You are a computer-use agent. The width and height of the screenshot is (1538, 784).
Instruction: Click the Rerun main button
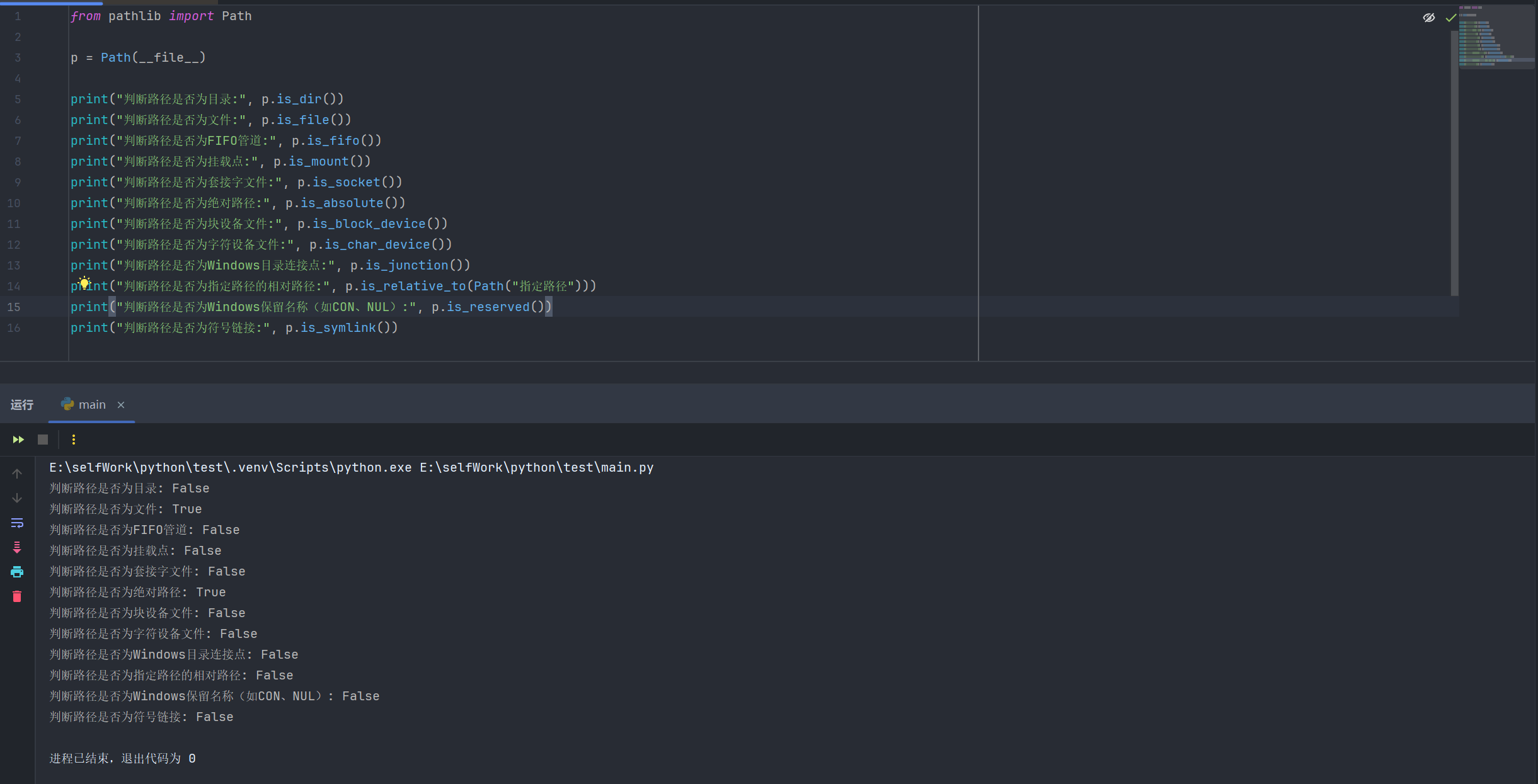point(18,440)
